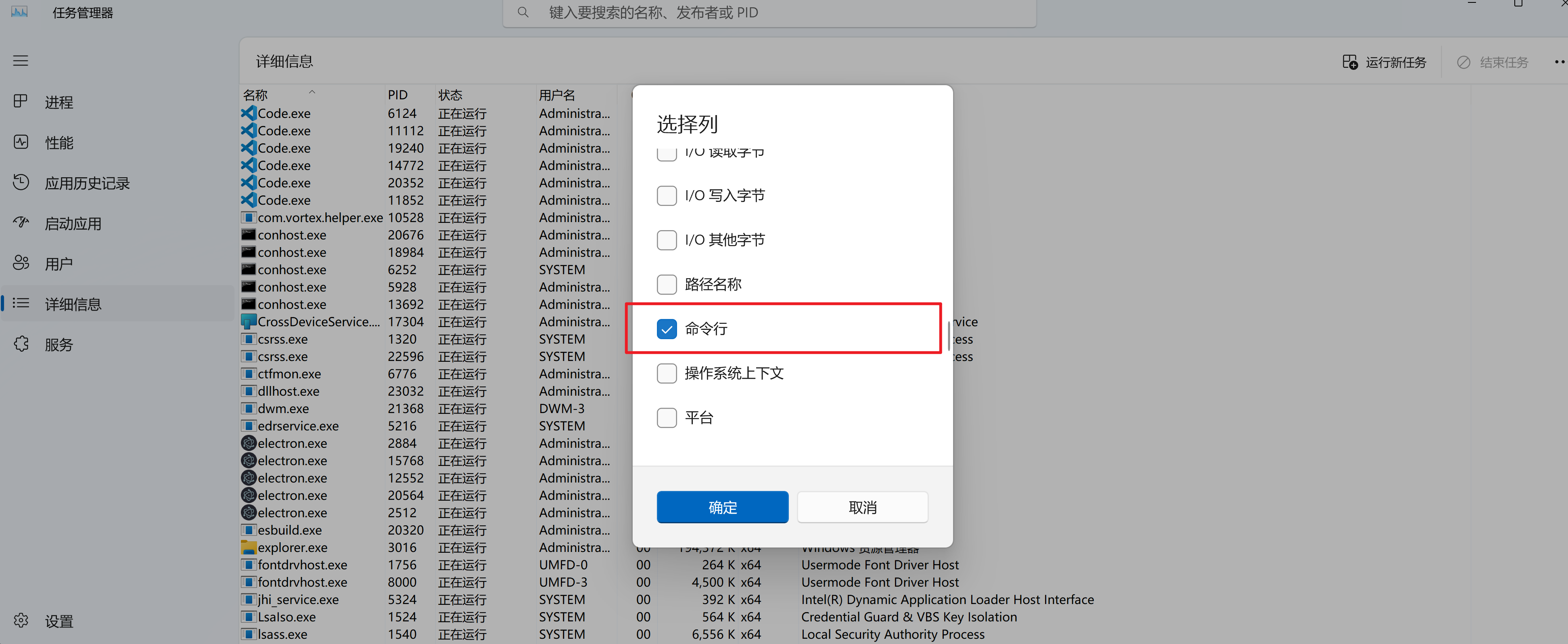The width and height of the screenshot is (1568, 644).
Task: Uncheck the 命令行 checkbox
Action: tap(667, 329)
